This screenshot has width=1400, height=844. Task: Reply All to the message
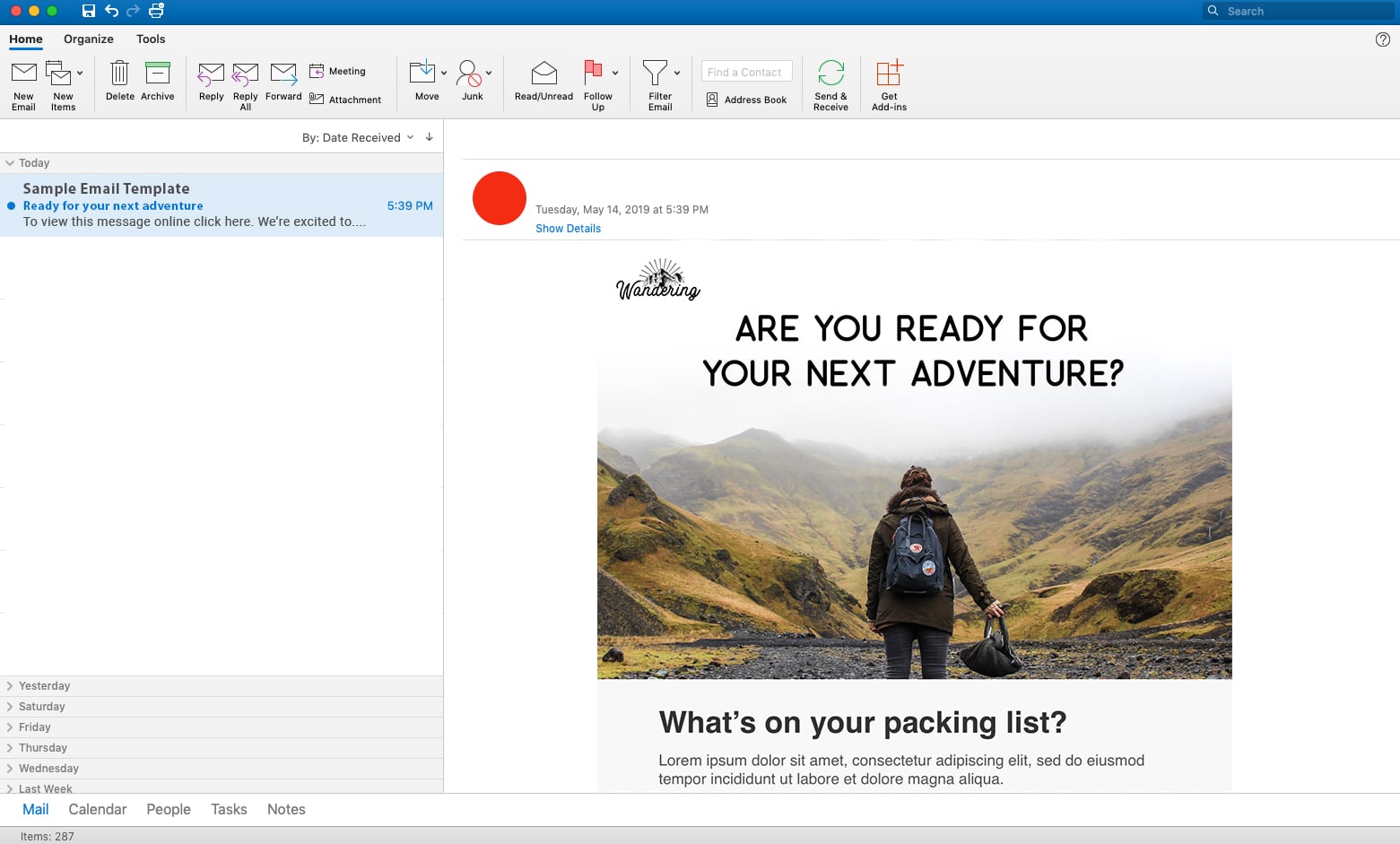244,83
